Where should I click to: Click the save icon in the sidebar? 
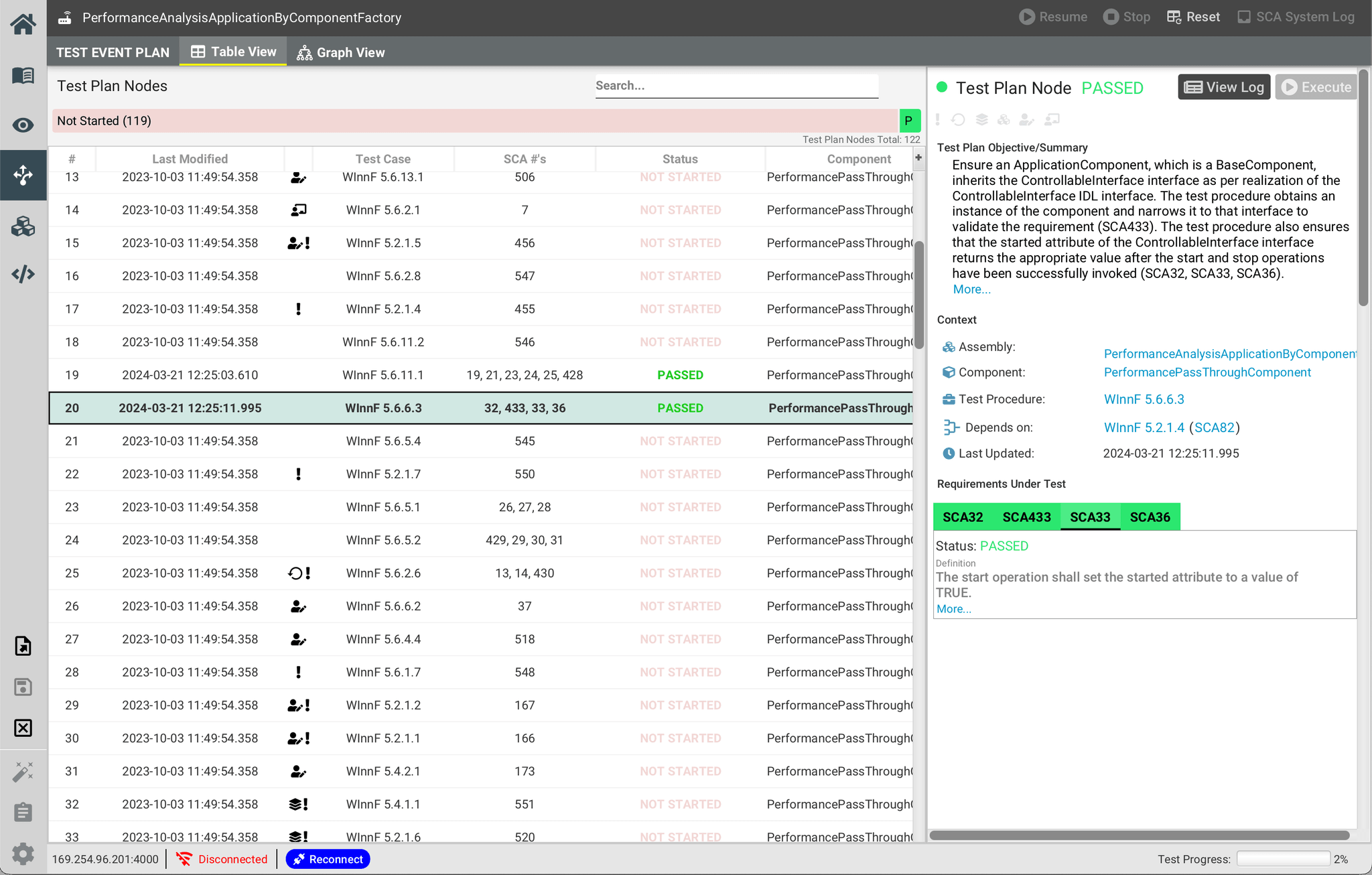(23, 687)
